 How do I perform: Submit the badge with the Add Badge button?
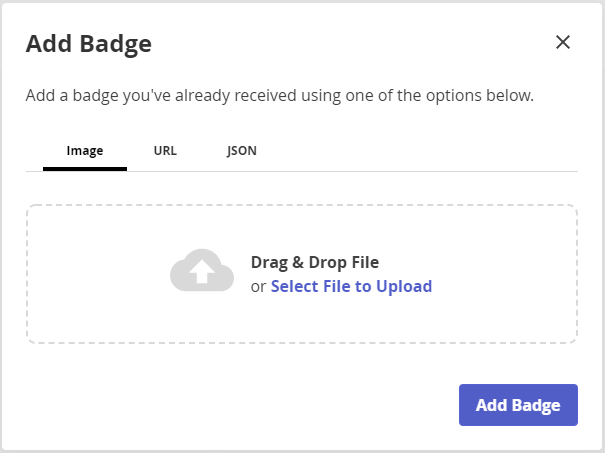[518, 405]
